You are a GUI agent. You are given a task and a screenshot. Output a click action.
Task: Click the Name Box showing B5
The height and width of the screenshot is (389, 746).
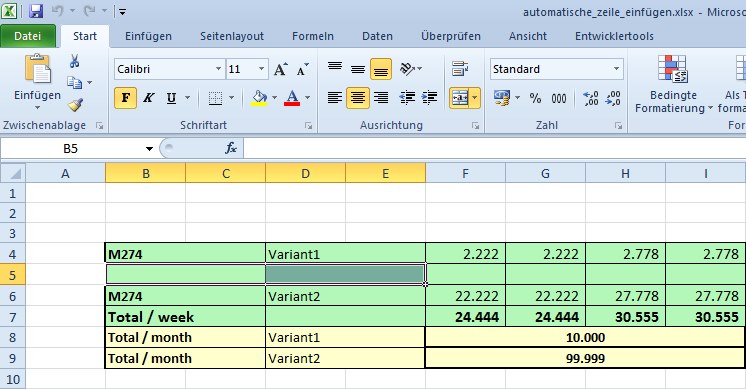point(70,149)
